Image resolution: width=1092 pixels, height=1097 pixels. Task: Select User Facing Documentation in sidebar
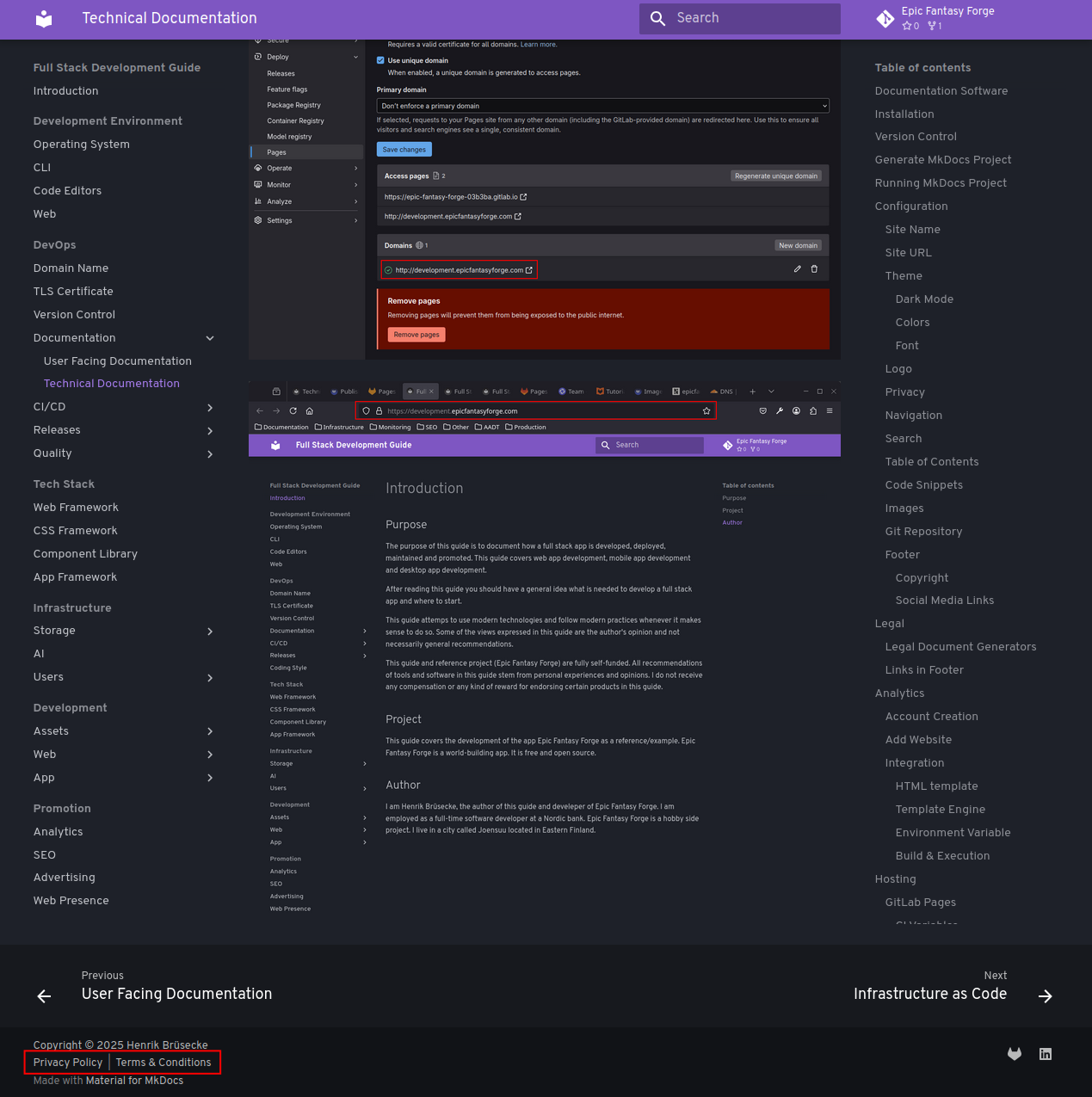pyautogui.click(x=118, y=361)
